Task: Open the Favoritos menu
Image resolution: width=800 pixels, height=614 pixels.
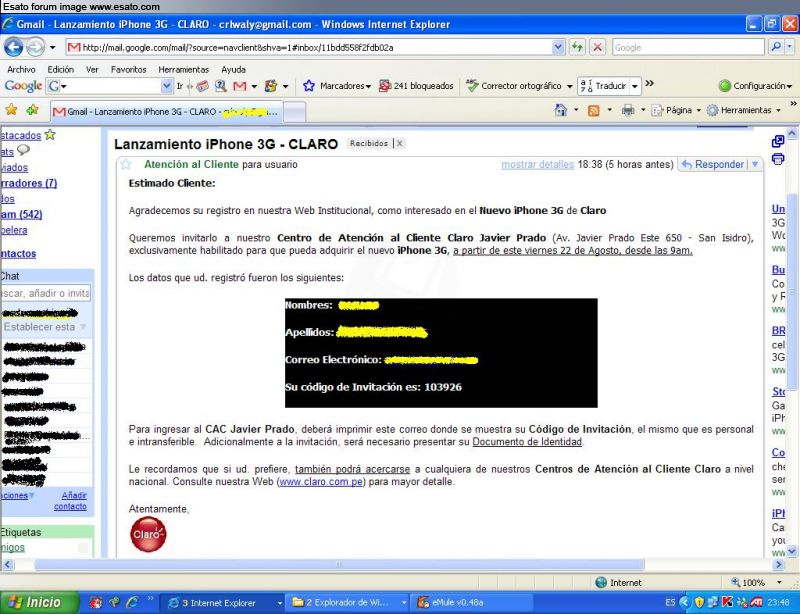Action: click(129, 69)
